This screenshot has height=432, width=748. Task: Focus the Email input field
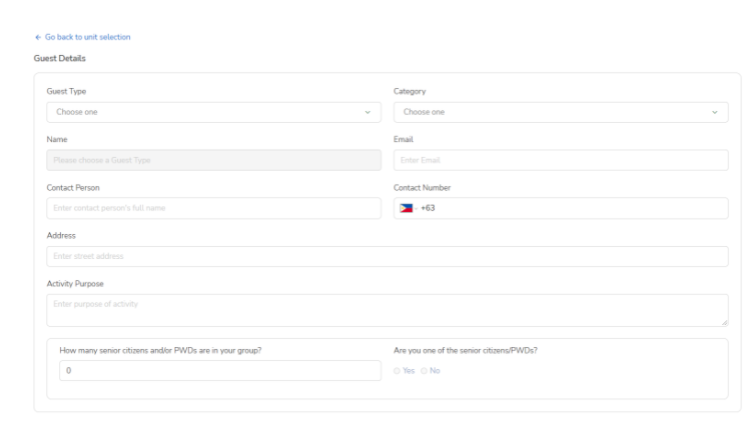[x=560, y=160]
